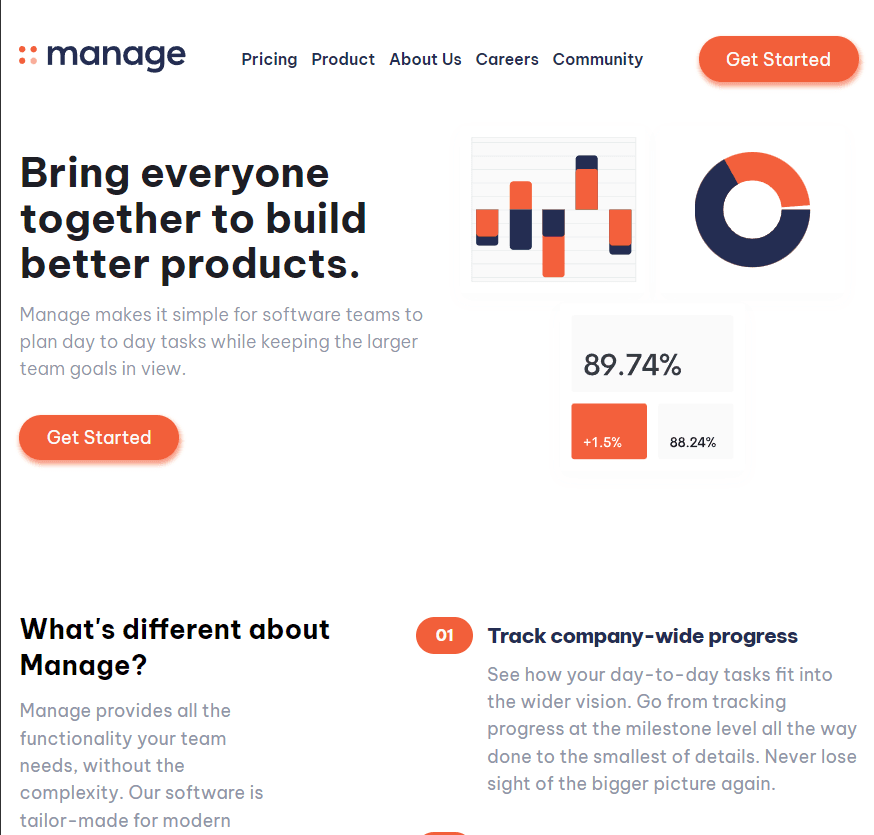Click the 'Track company-wide progress' heading
874x835 pixels.
[642, 635]
